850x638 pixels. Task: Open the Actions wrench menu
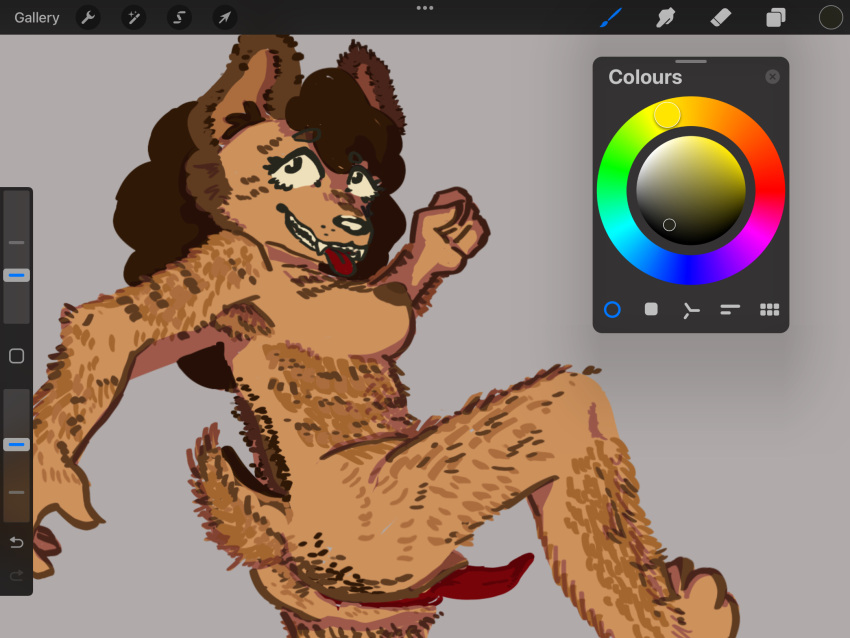point(88,18)
